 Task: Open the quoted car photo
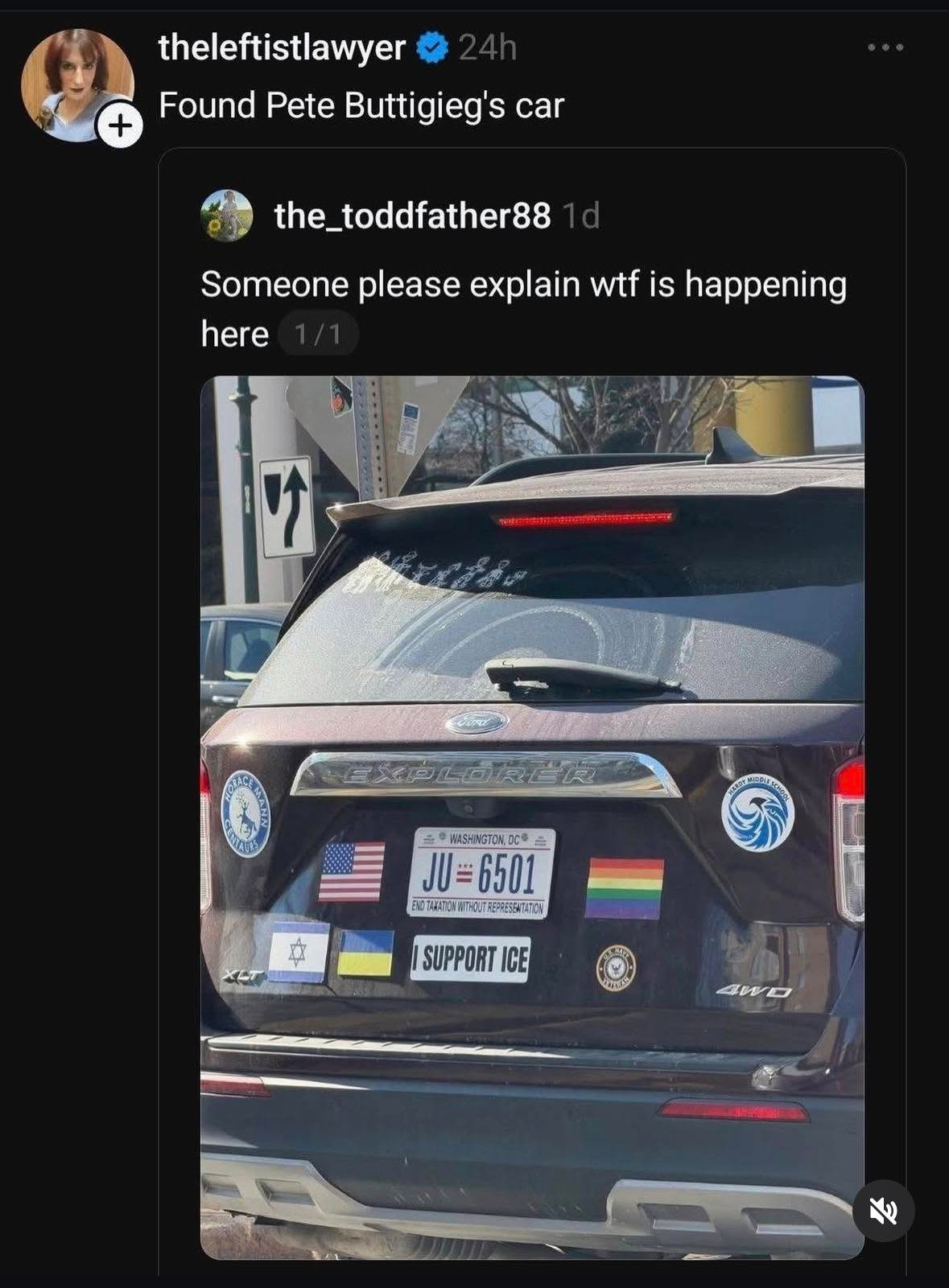(532, 817)
